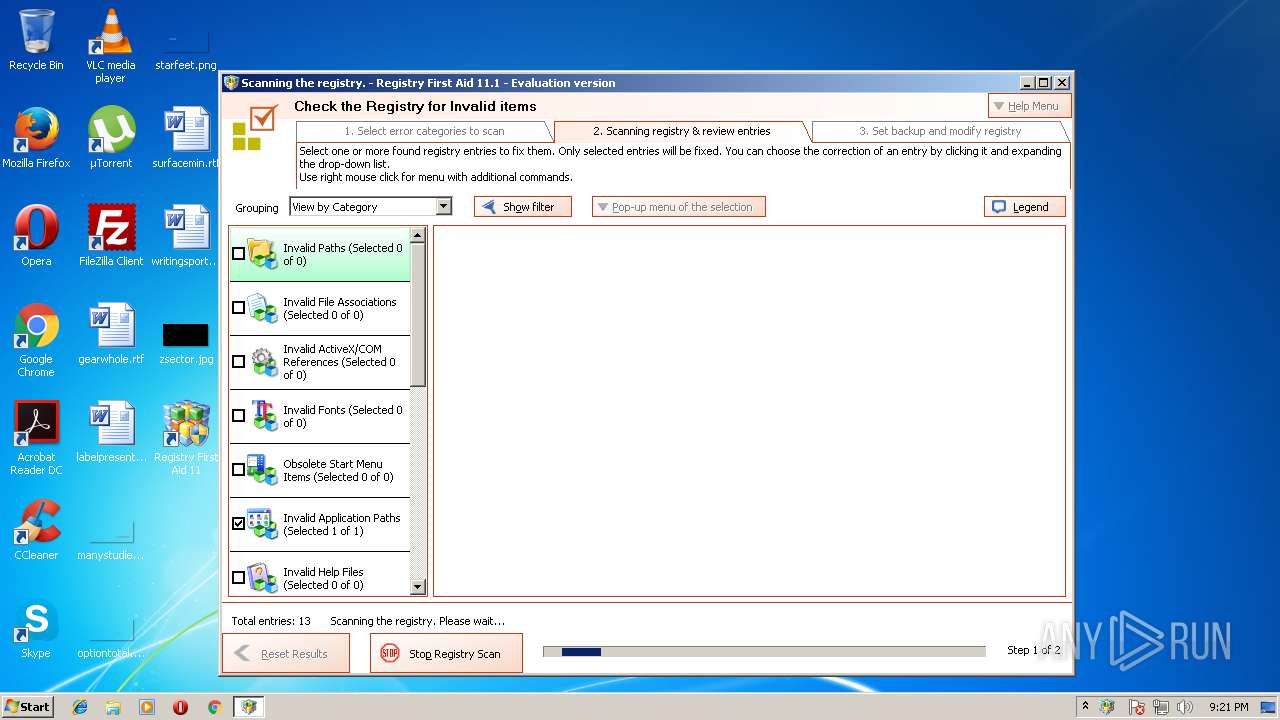Check the Invalid Help Files checkbox
The width and height of the screenshot is (1280, 720).
point(238,578)
